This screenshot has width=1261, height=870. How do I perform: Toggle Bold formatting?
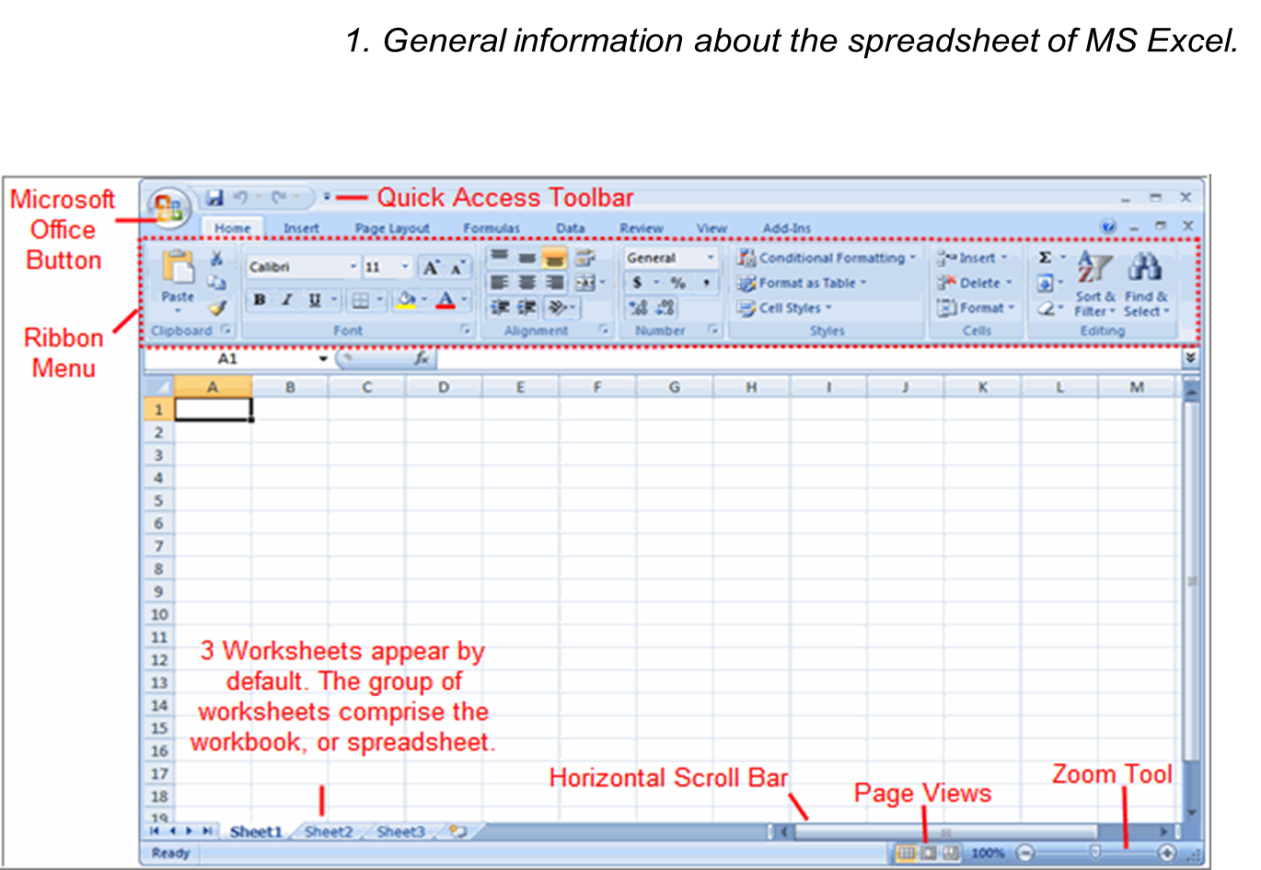coord(260,299)
